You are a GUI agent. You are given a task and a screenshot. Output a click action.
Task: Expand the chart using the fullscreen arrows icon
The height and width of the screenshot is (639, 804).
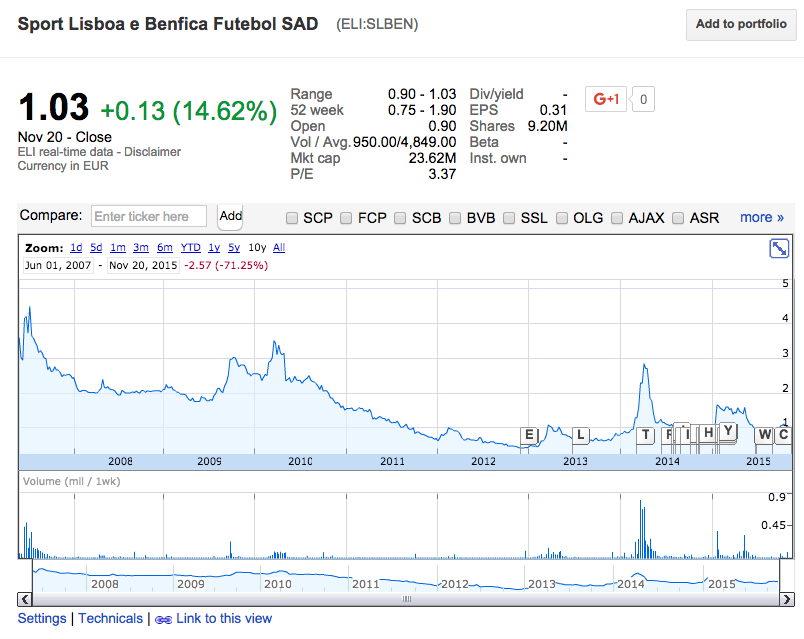coord(779,249)
